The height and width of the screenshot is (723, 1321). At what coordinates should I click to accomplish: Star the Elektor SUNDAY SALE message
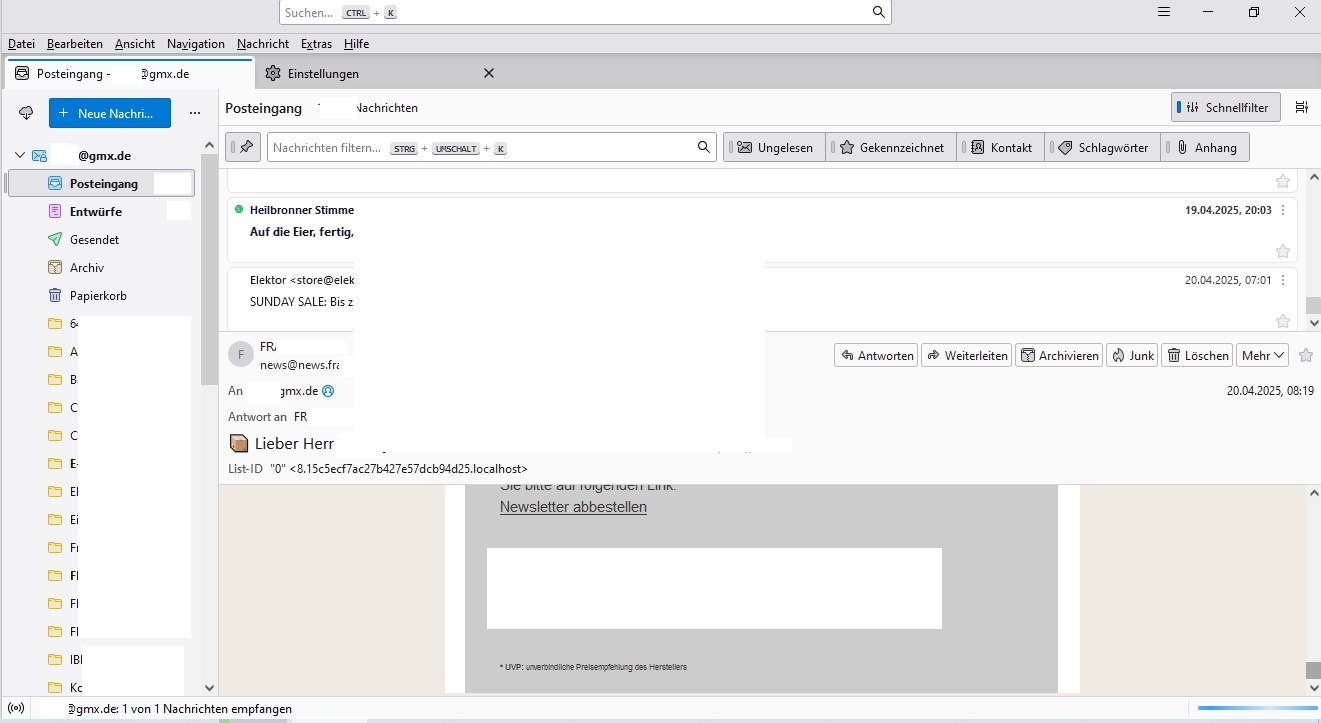[1283, 321]
